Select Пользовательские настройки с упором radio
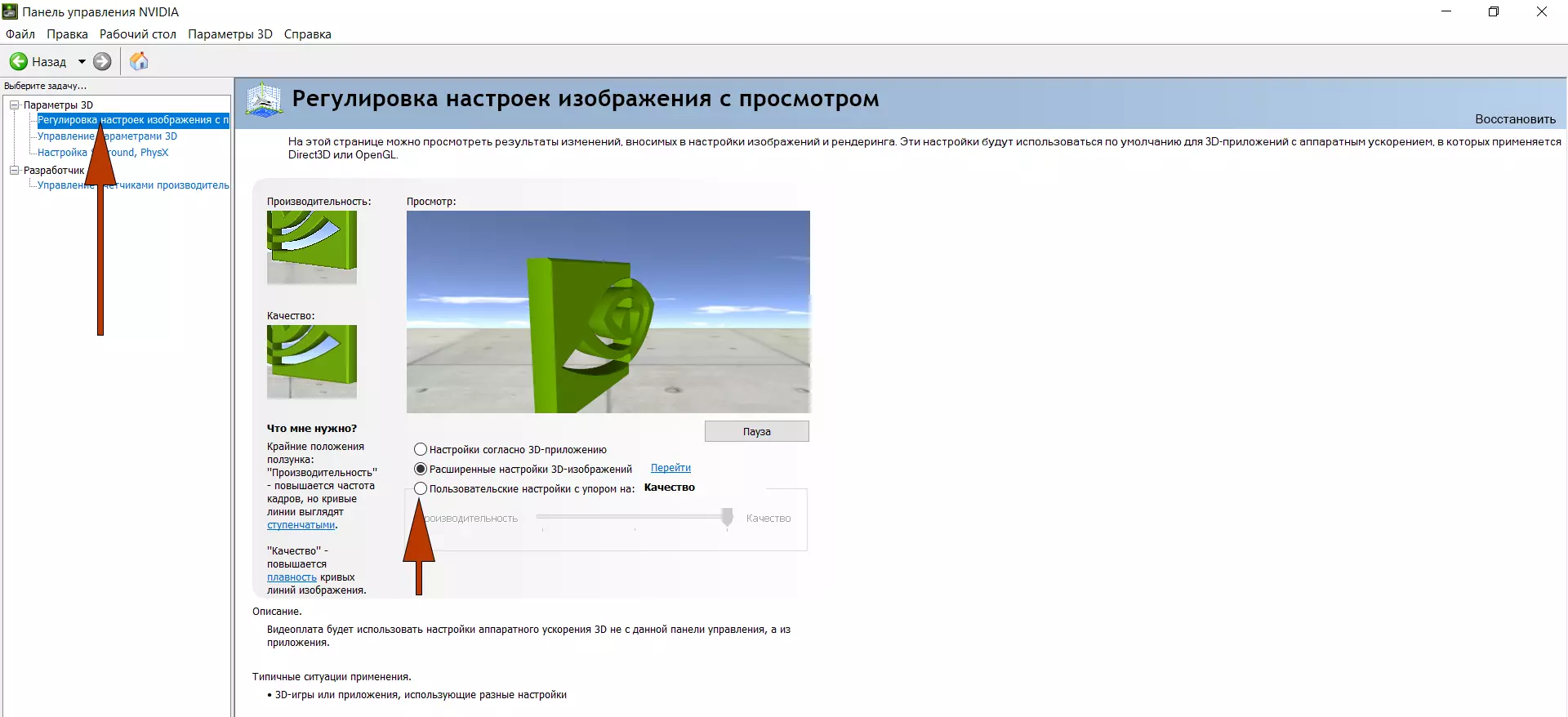This screenshot has height=717, width=1568. 421,488
